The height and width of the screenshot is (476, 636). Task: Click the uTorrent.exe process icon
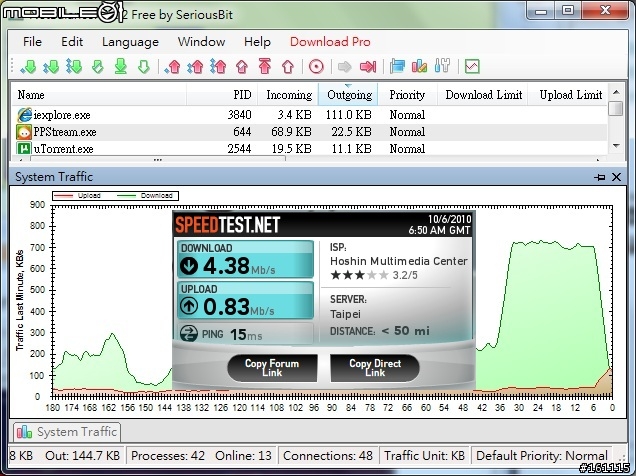[x=24, y=148]
